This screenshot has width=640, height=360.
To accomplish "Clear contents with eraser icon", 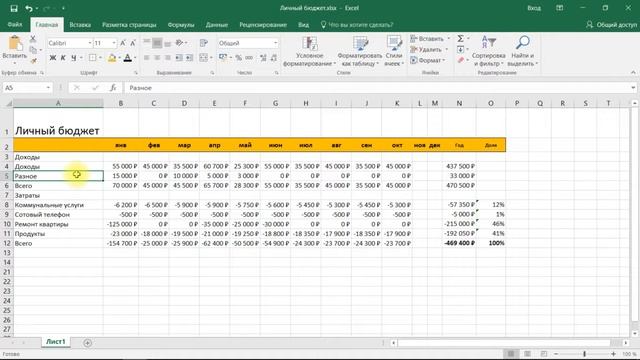I will (x=460, y=60).
